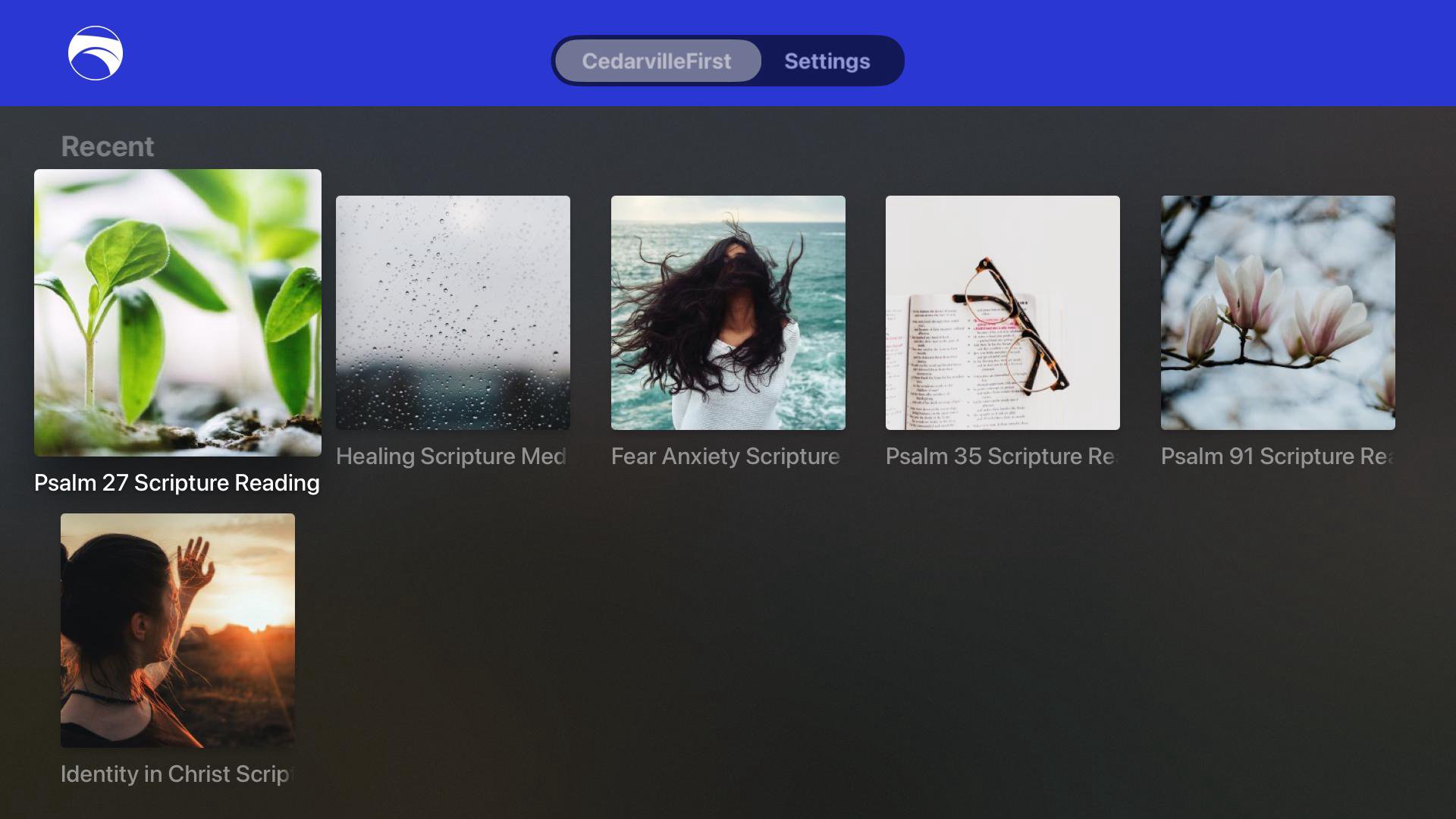This screenshot has height=819, width=1456.
Task: Click the Fear Anxiety Scripture title
Action: pos(726,457)
